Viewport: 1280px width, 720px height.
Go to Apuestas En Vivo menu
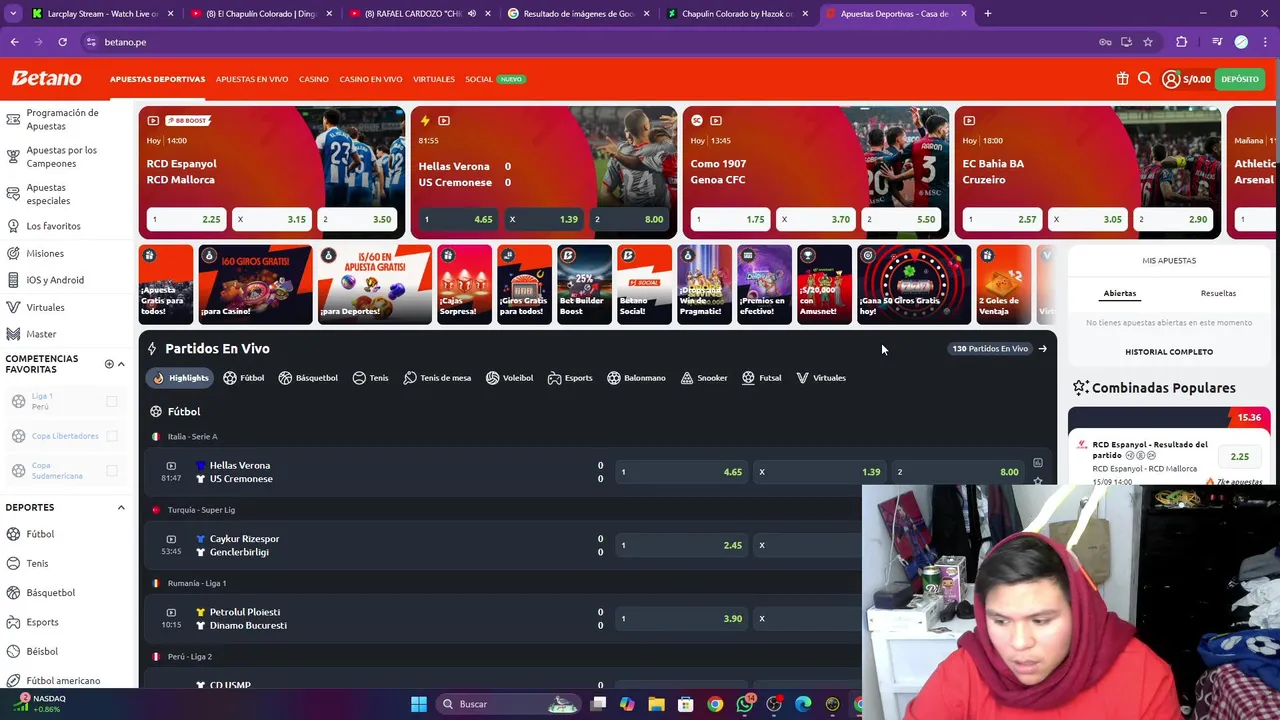click(252, 79)
